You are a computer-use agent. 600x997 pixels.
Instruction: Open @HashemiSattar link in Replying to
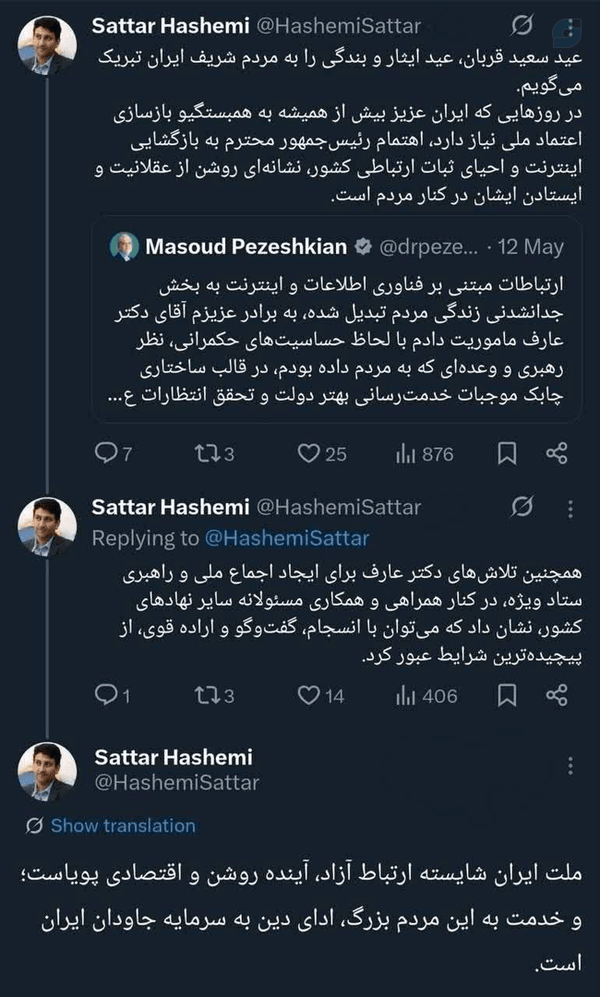pyautogui.click(x=287, y=539)
